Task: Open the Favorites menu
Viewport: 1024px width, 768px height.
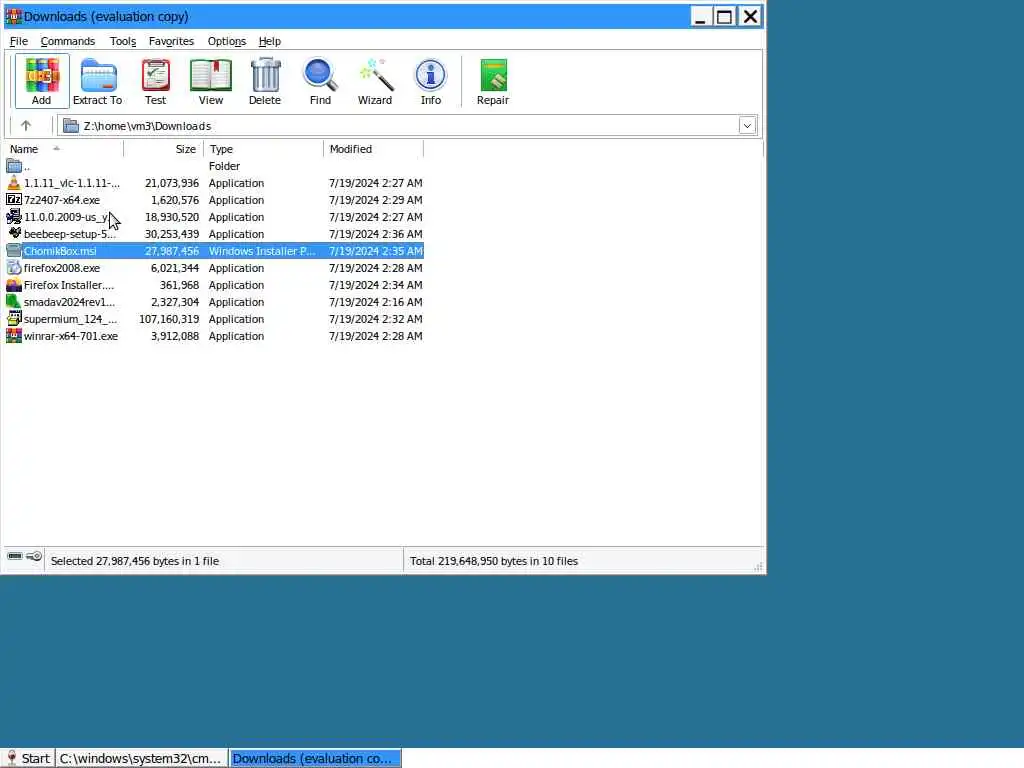Action: [171, 41]
